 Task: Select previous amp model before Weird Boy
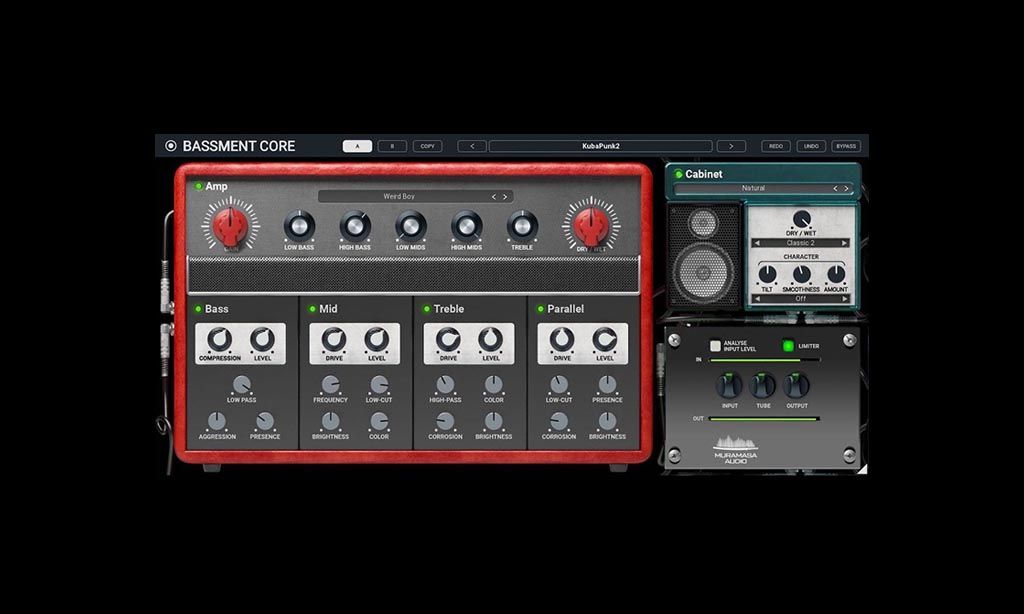coord(494,197)
